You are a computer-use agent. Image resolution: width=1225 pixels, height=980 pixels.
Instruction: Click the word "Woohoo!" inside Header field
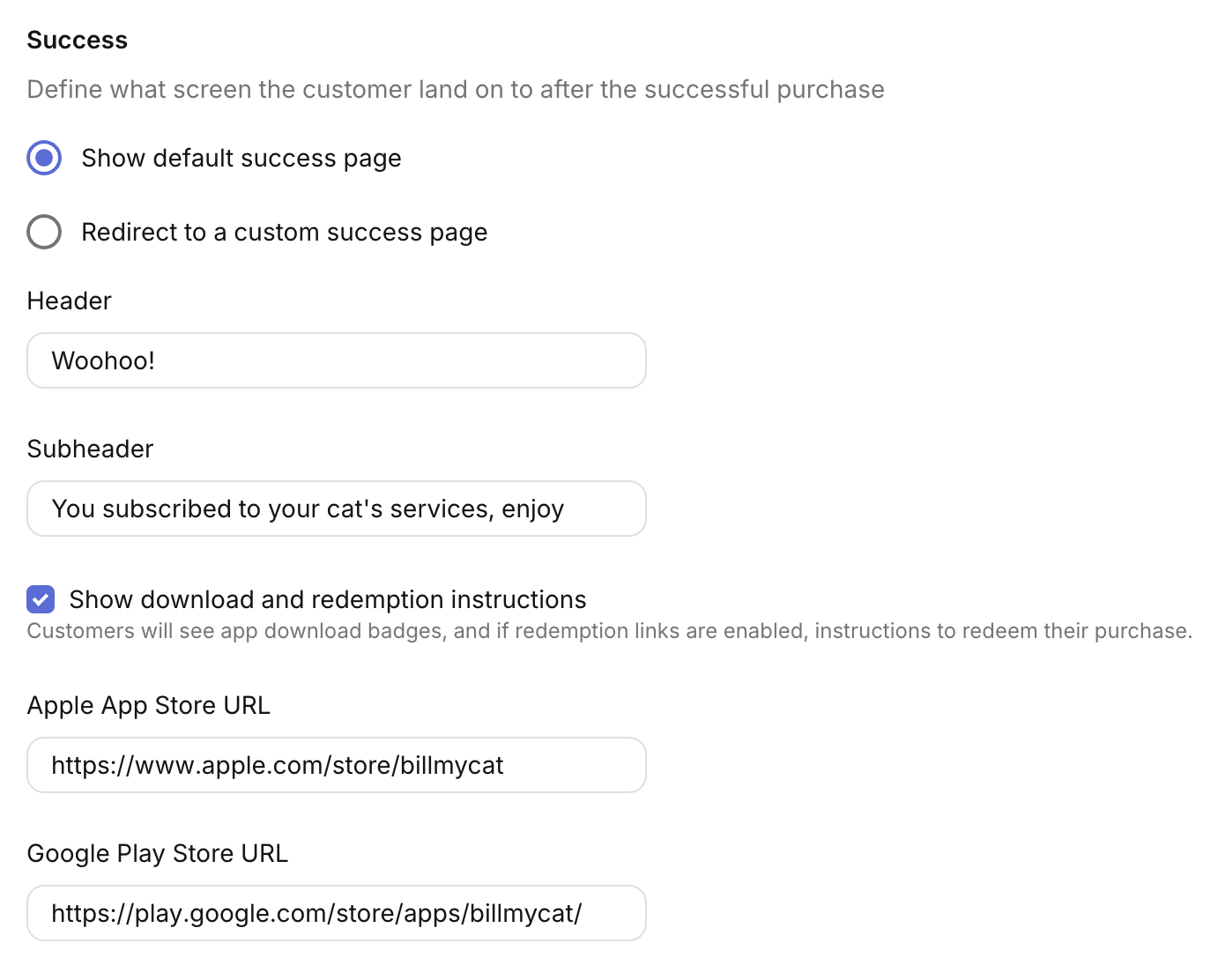(x=103, y=360)
